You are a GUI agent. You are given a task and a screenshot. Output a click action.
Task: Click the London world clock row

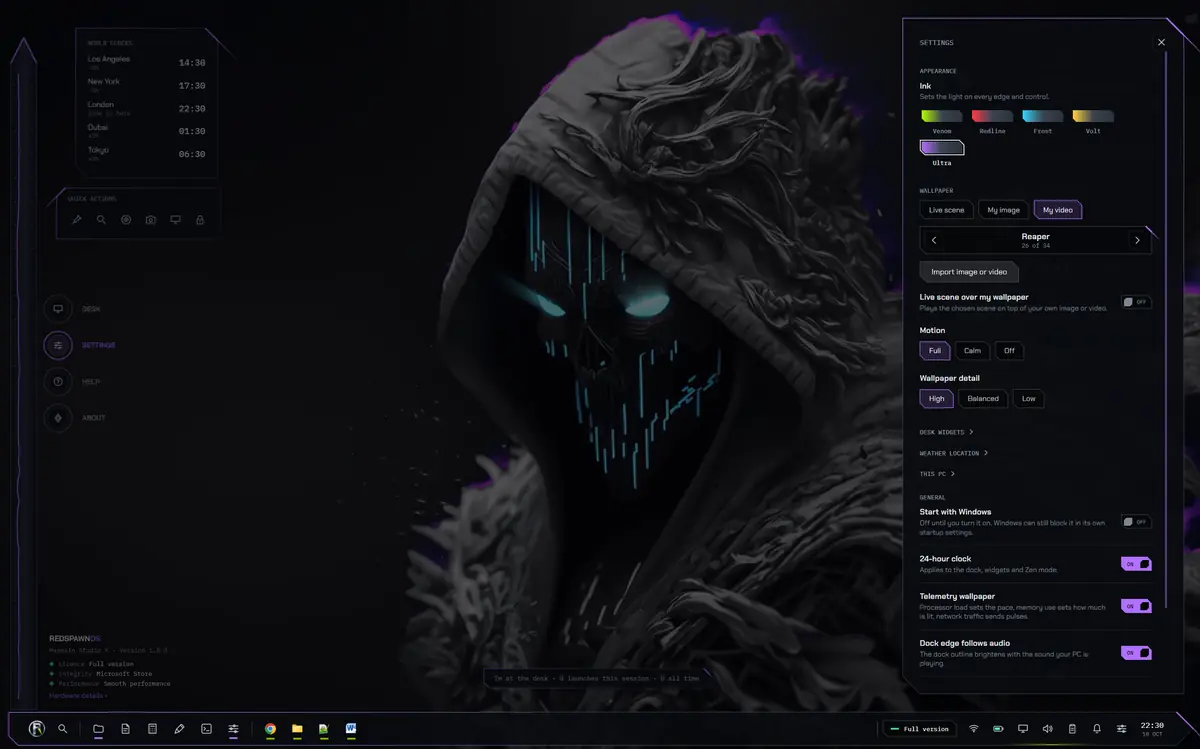(x=146, y=107)
